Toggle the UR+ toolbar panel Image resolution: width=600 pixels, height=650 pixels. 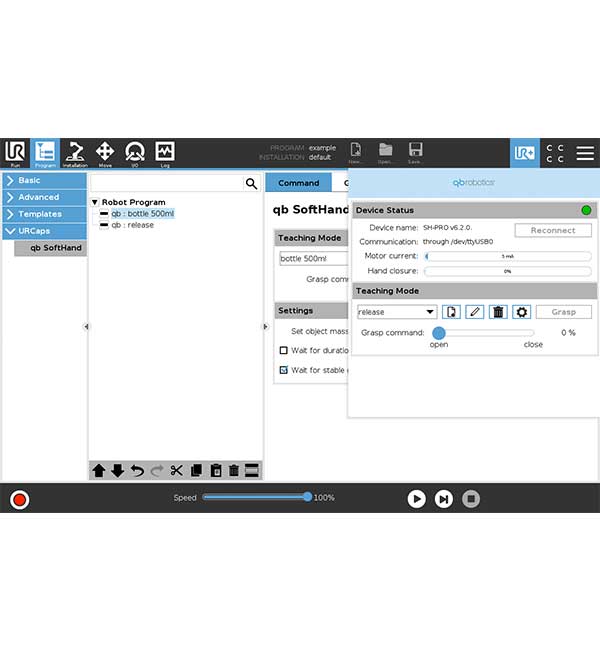click(525, 153)
